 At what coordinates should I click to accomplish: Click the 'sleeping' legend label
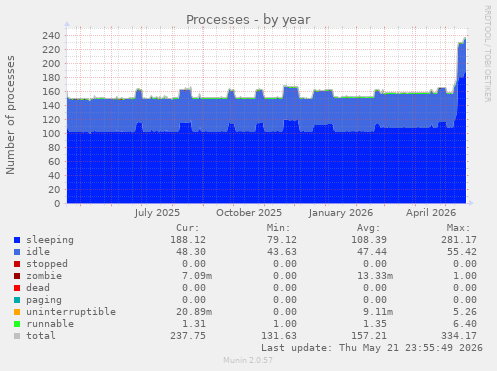50,240
